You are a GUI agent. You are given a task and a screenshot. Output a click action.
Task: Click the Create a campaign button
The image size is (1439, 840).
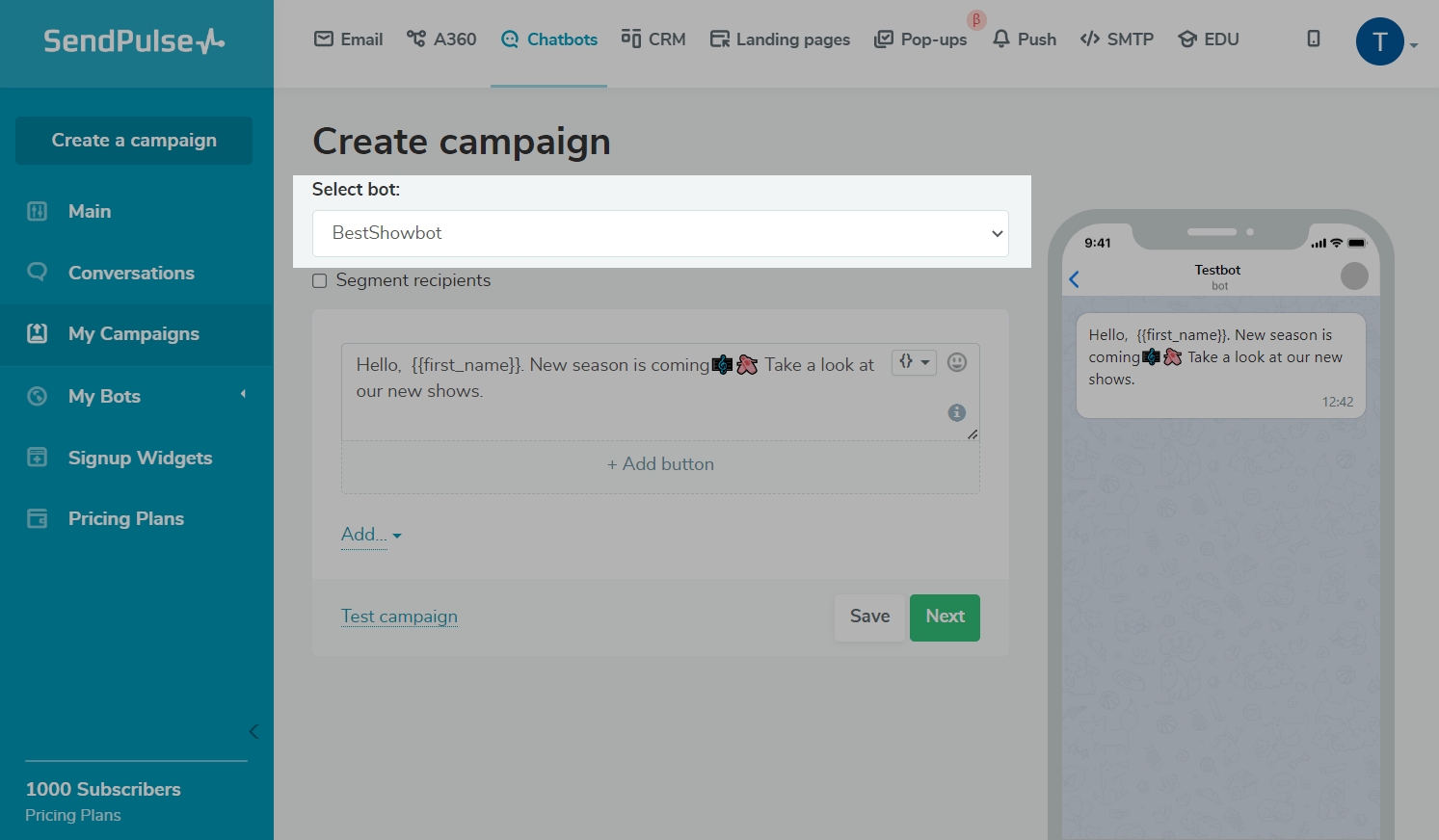pos(134,141)
